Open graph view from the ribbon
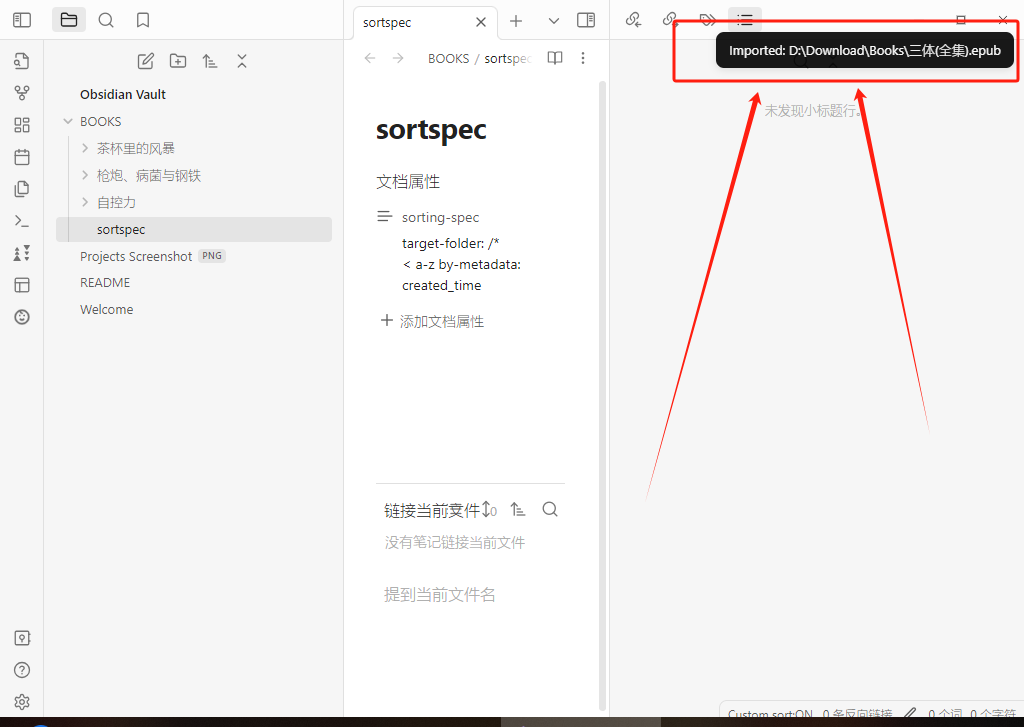1024x727 pixels. 22,93
